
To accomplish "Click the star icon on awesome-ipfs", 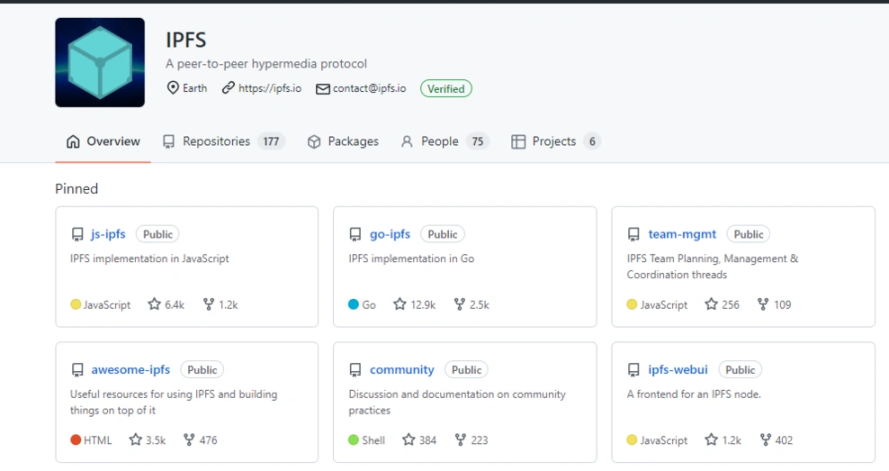I will pos(136,440).
